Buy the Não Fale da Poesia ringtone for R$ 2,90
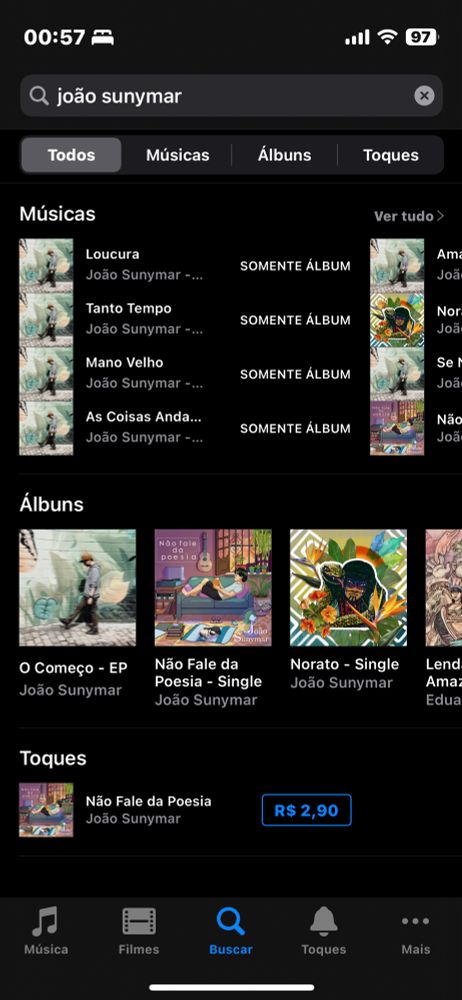 pyautogui.click(x=306, y=810)
